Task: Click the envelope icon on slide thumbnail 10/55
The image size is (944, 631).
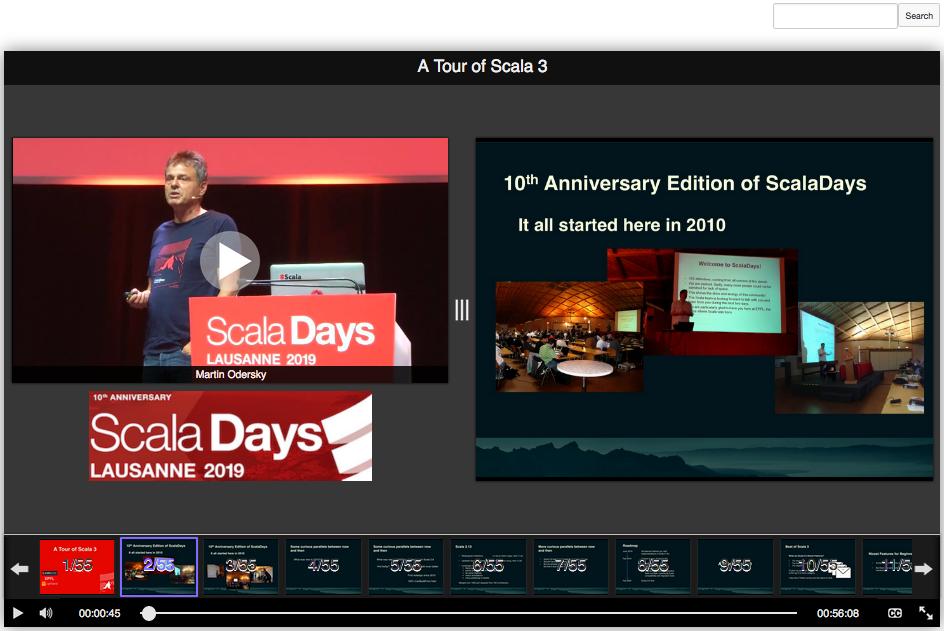Action: (843, 571)
